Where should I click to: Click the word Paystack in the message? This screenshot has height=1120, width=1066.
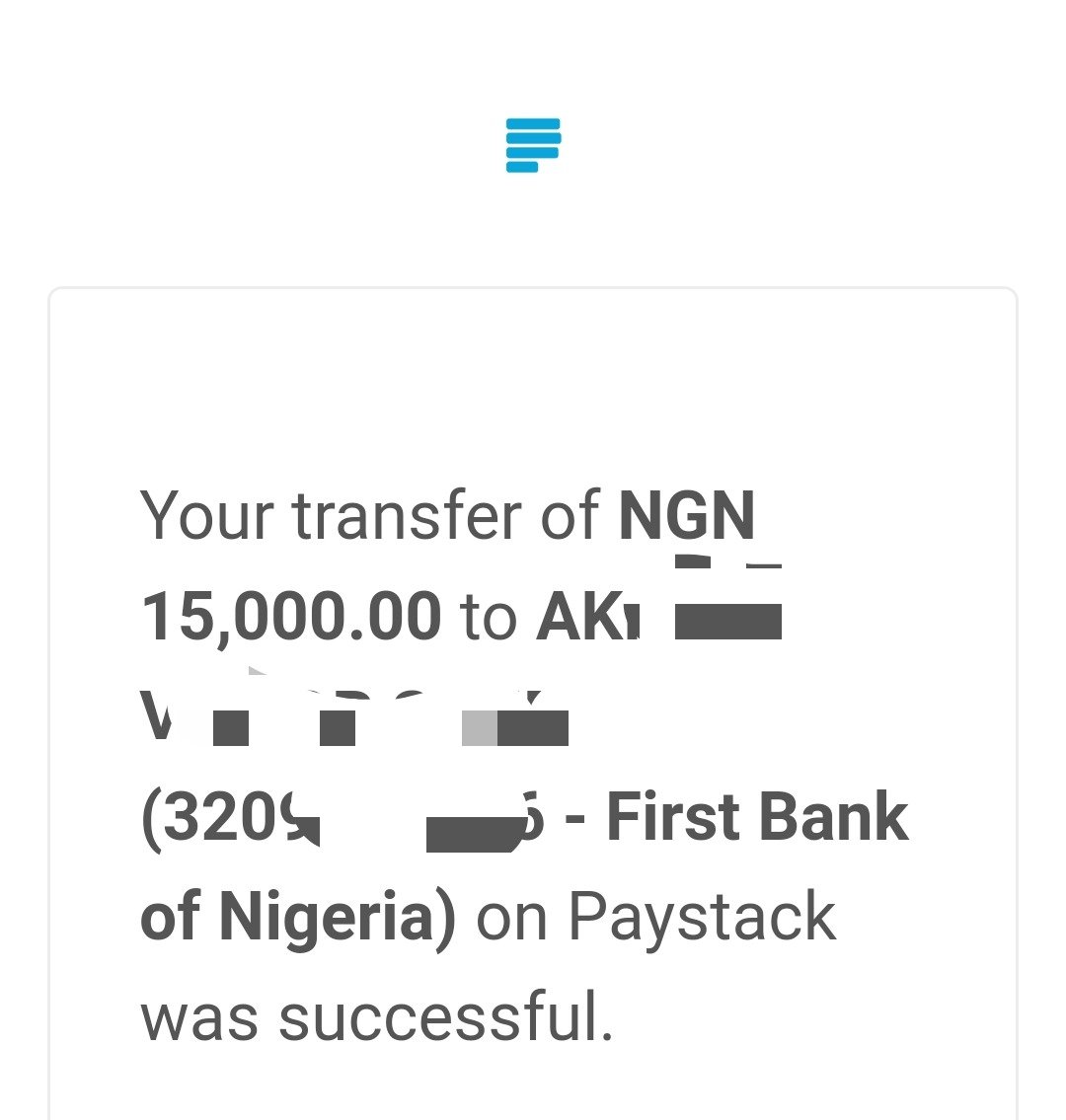point(702,919)
